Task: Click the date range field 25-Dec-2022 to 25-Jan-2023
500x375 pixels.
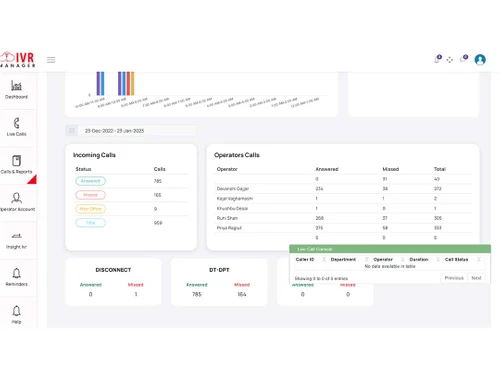Action: (137, 131)
